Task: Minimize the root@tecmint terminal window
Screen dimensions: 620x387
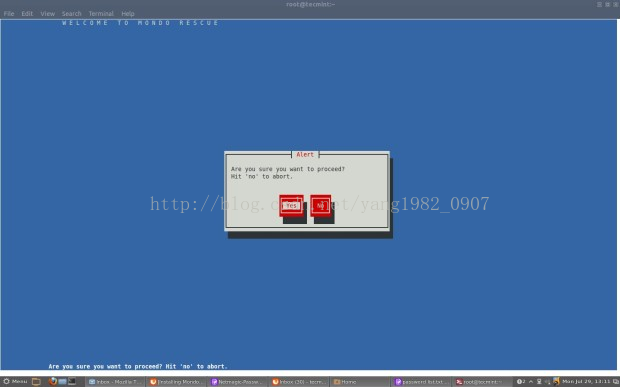Action: (599, 4)
